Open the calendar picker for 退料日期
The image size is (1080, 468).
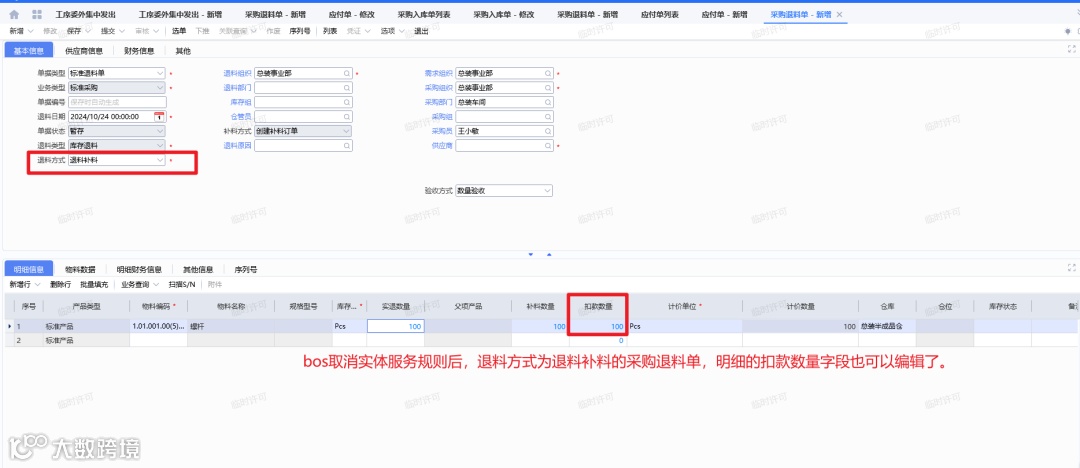pyautogui.click(x=159, y=116)
